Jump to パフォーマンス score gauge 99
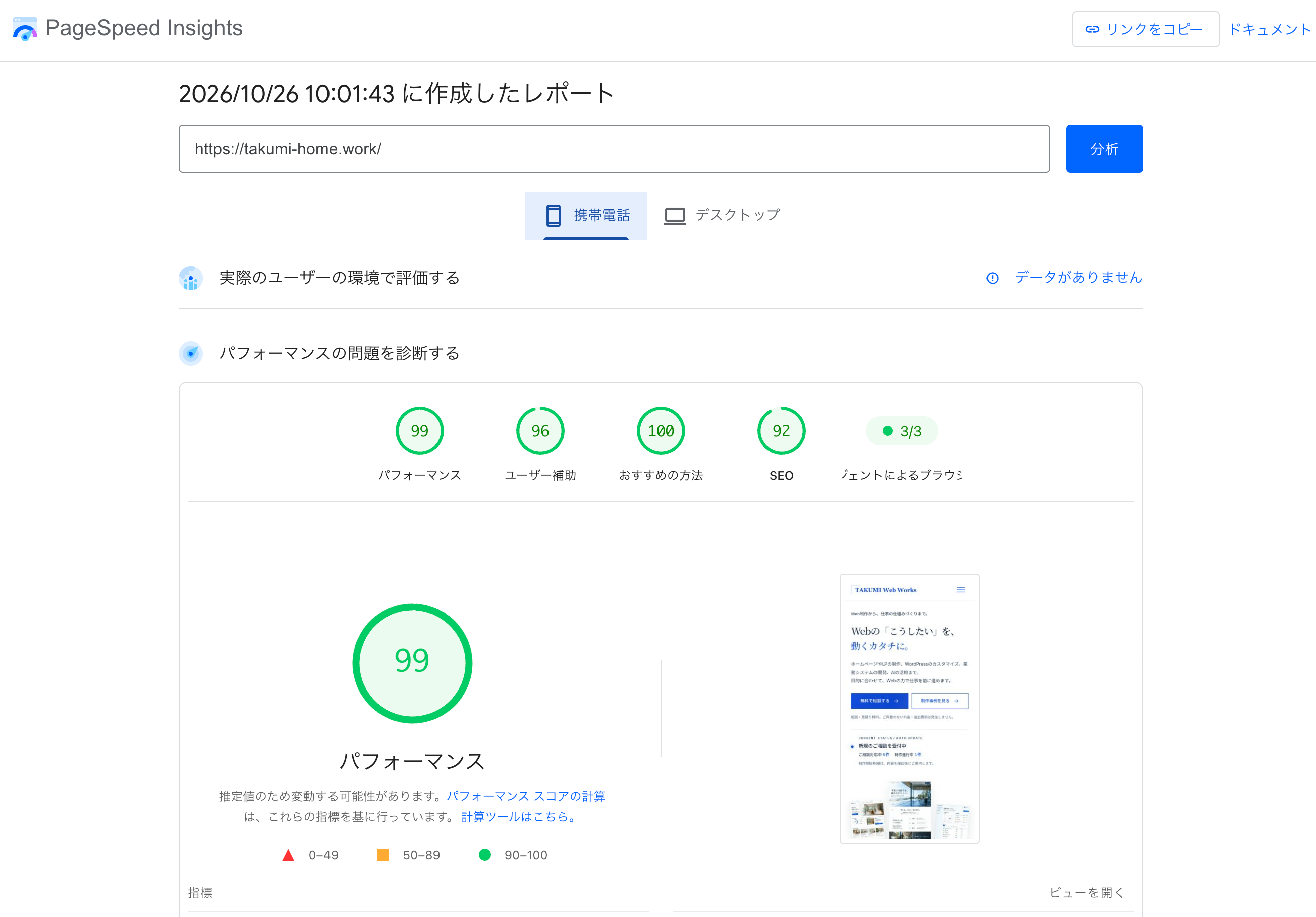This screenshot has height=917, width=1316. tap(419, 431)
